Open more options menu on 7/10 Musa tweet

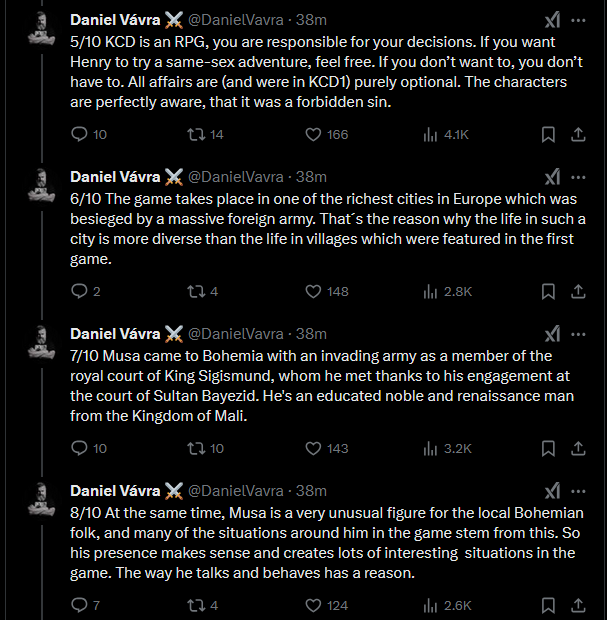click(579, 334)
